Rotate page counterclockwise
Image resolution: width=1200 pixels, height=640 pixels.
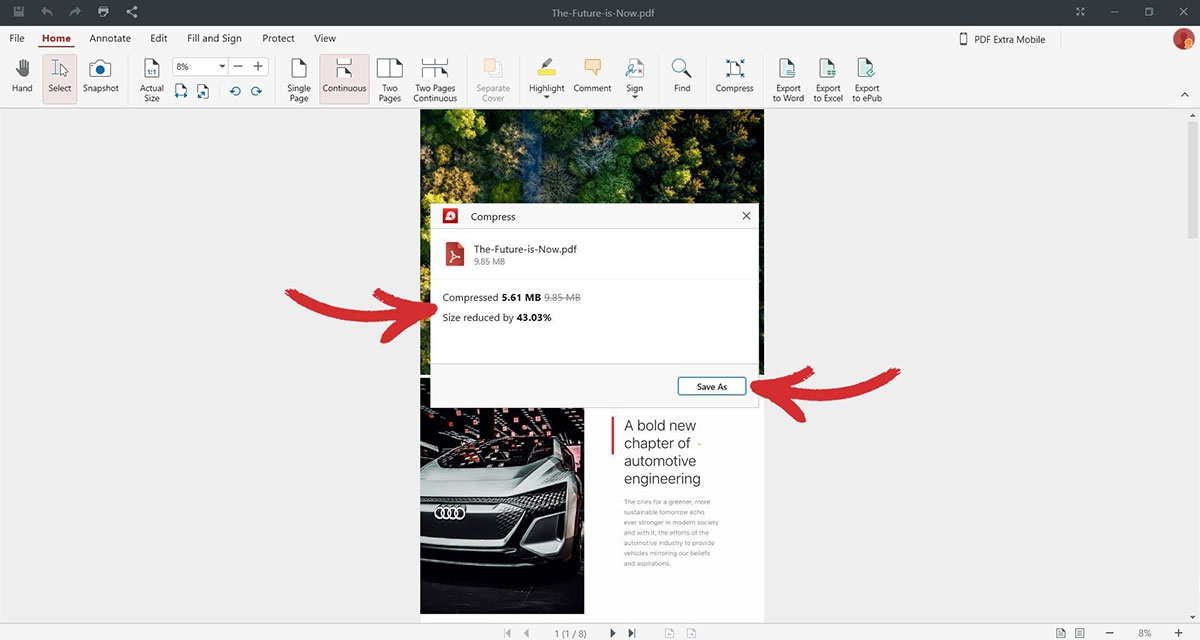pyautogui.click(x=235, y=91)
